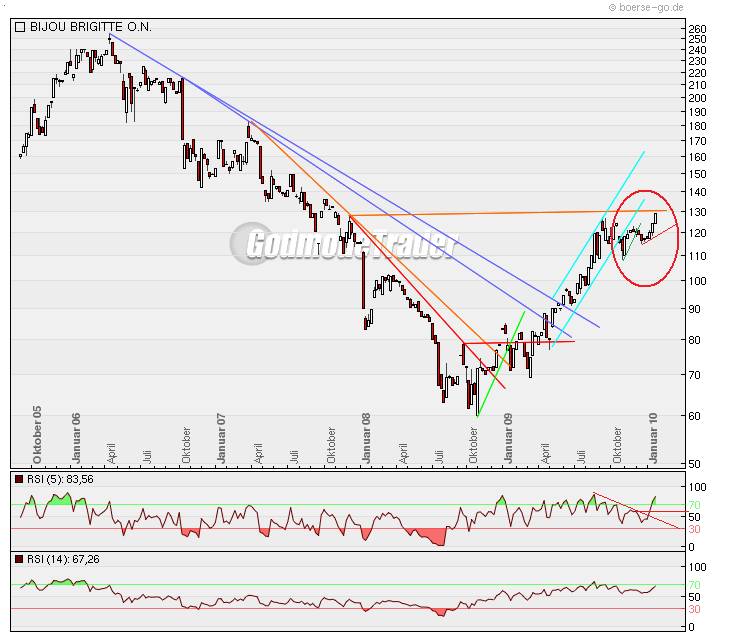Click the 220 price axis value

pos(697,73)
